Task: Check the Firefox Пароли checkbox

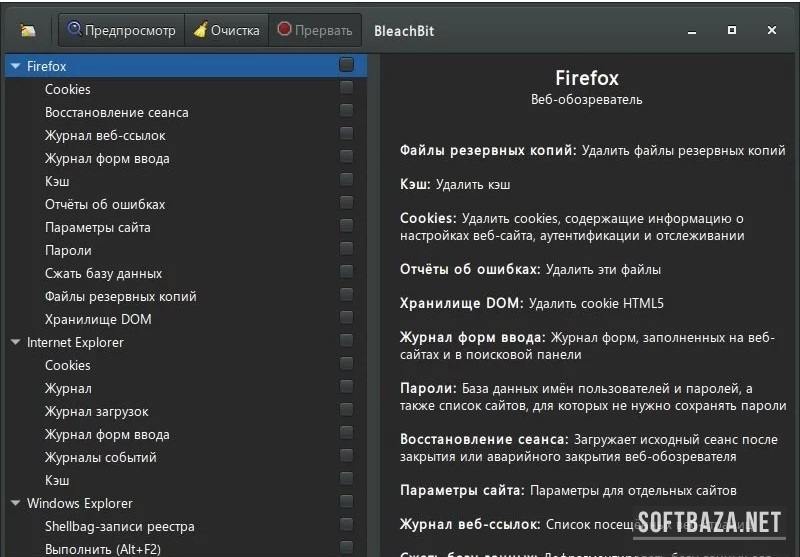Action: click(346, 249)
